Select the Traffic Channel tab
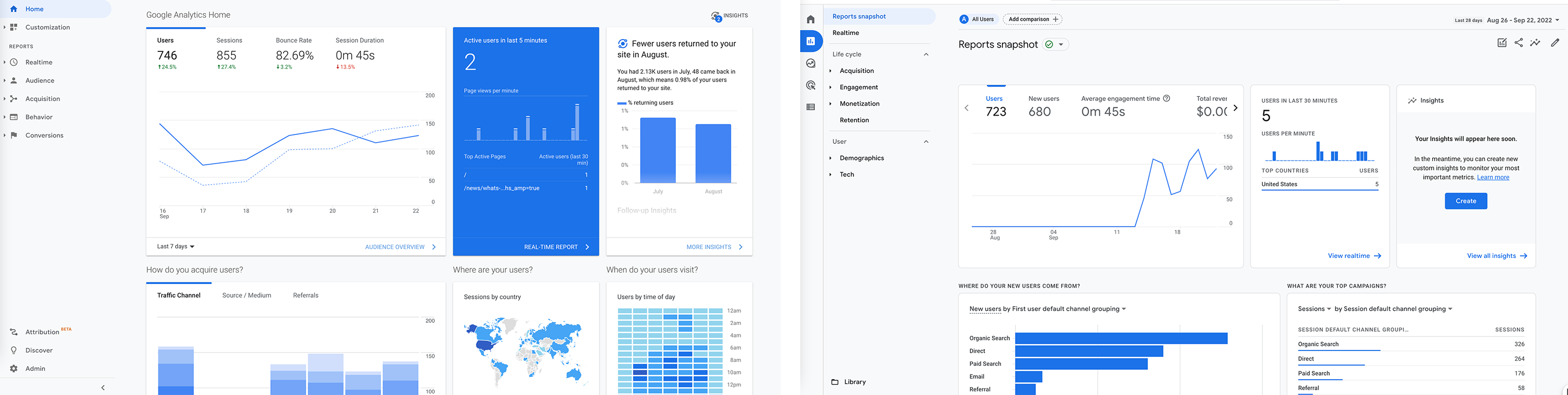 pos(179,296)
